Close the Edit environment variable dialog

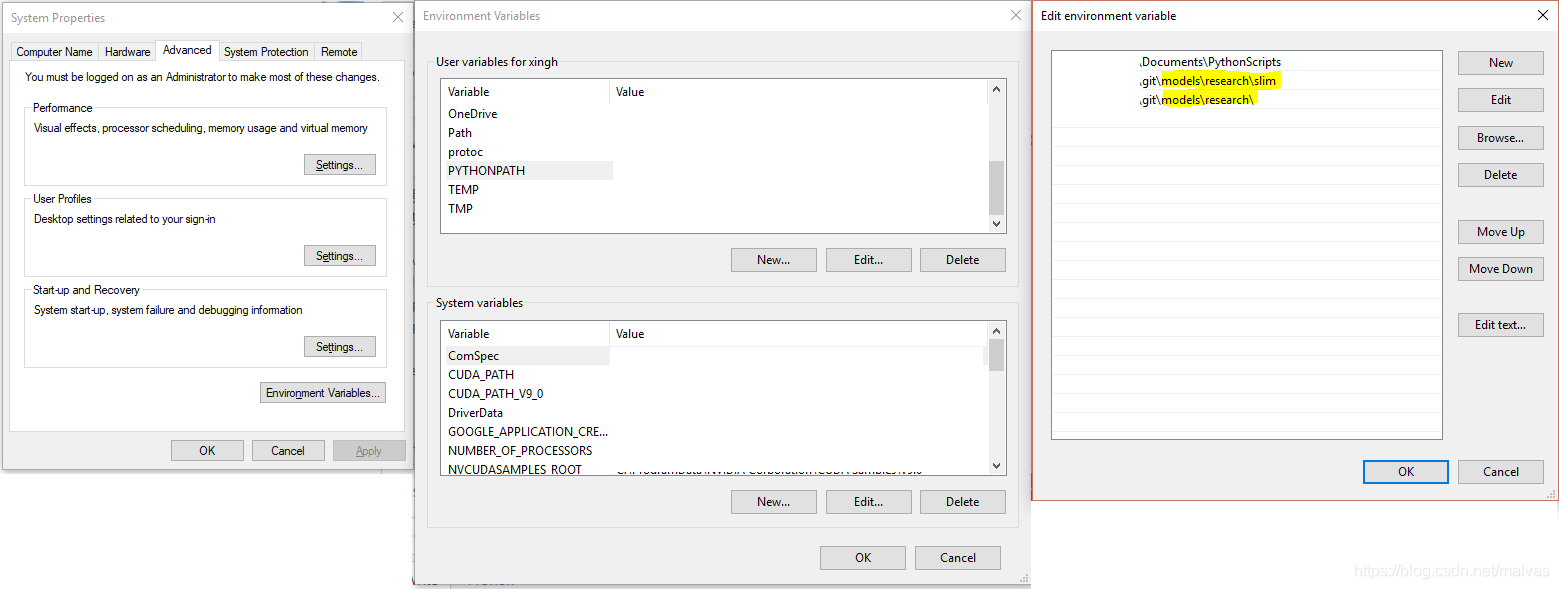1541,15
